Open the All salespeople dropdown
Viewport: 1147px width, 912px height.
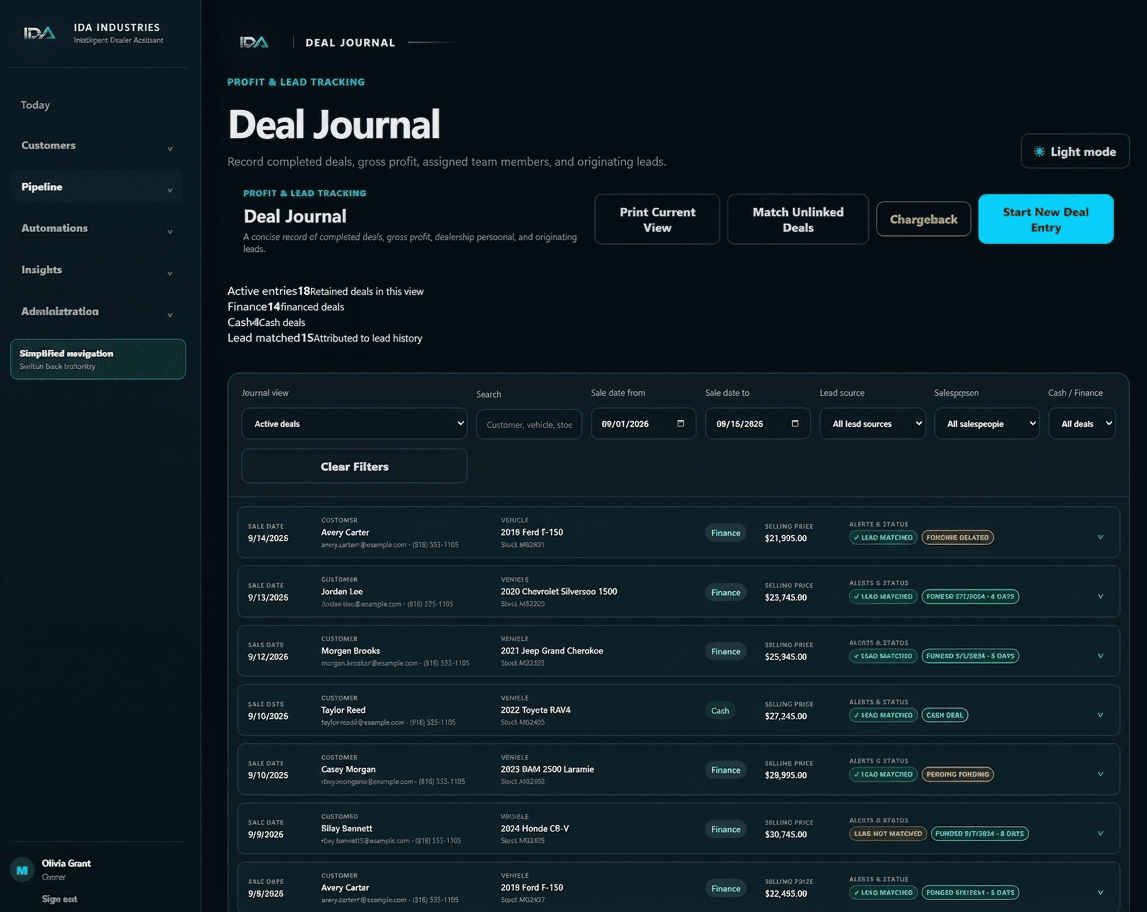(986, 423)
